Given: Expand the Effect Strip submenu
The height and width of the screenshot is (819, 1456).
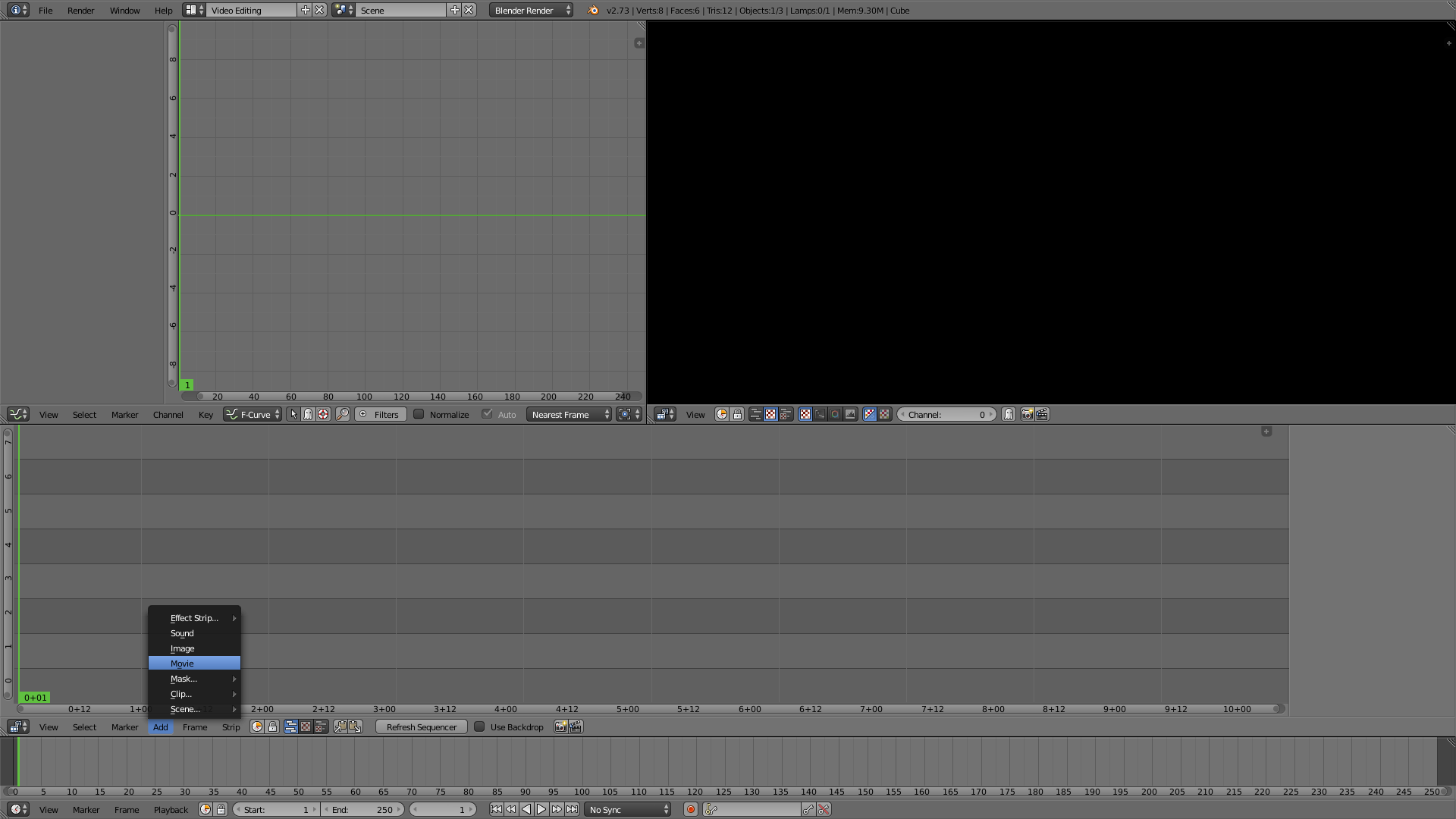Looking at the screenshot, I should click(194, 618).
